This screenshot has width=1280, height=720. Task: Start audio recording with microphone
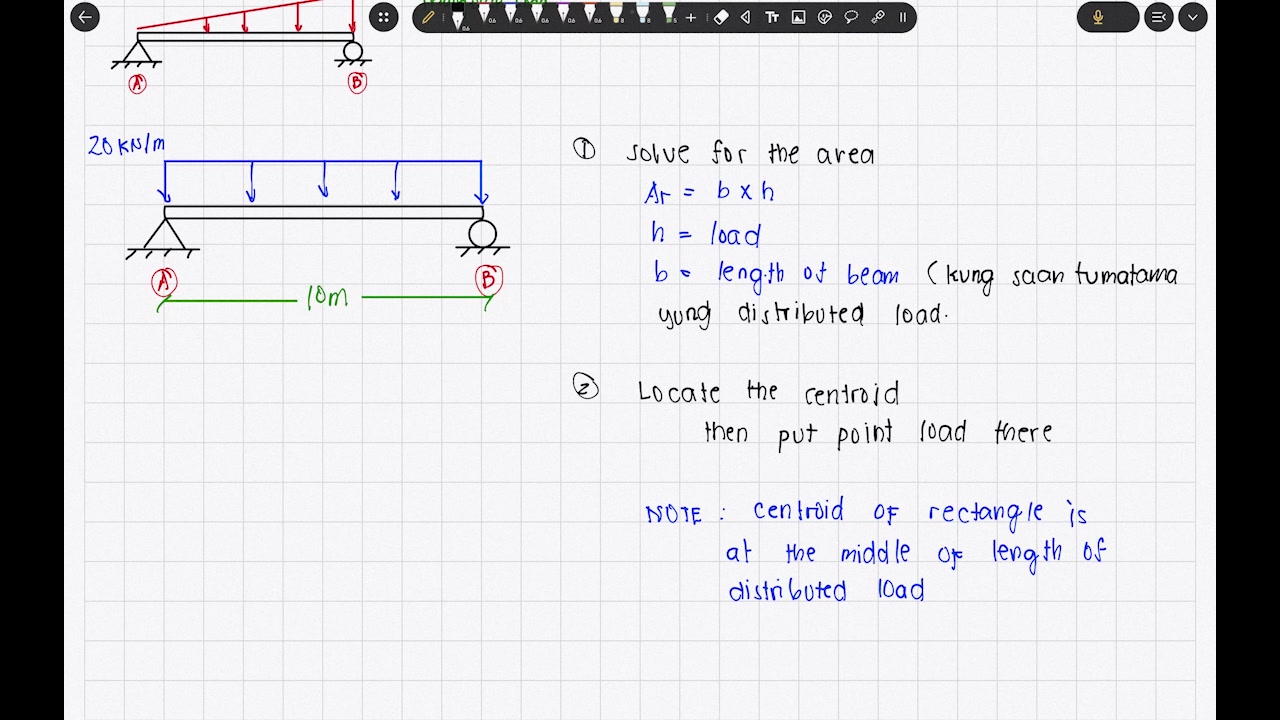[1098, 17]
